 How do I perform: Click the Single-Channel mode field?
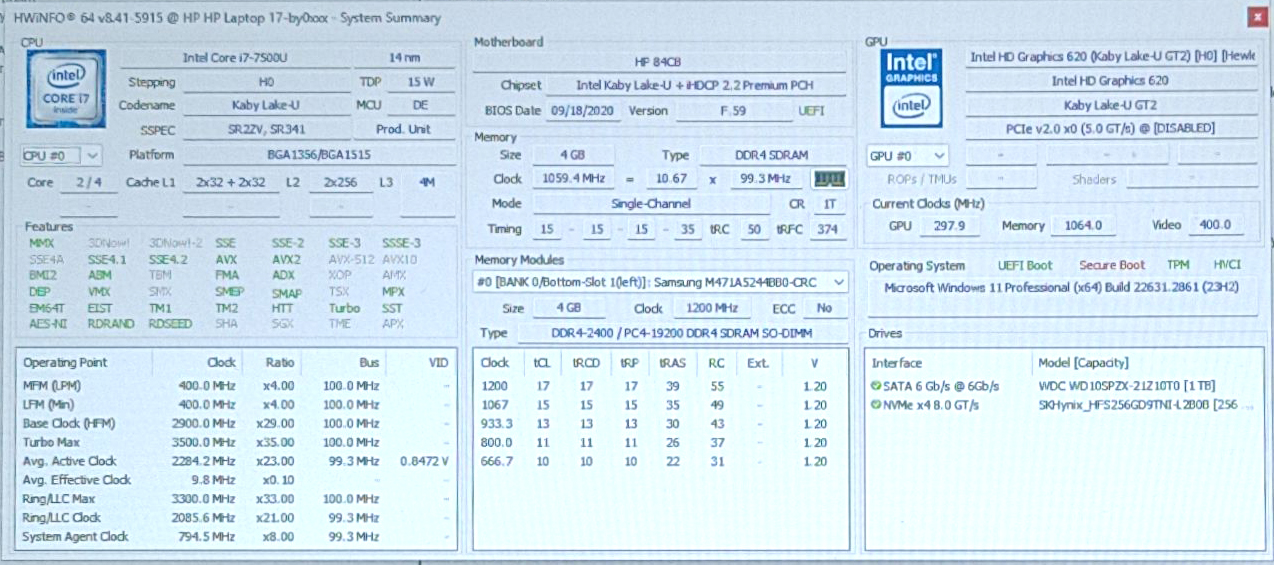coord(650,204)
